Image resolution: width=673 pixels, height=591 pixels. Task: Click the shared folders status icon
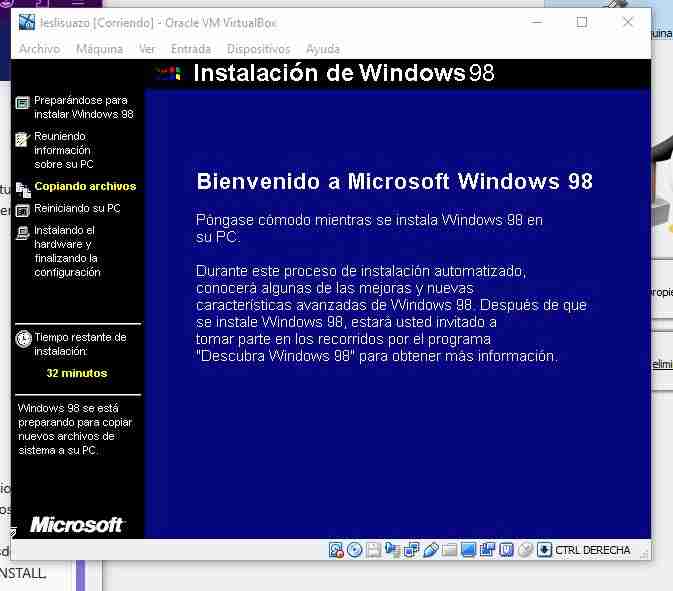coord(449,550)
